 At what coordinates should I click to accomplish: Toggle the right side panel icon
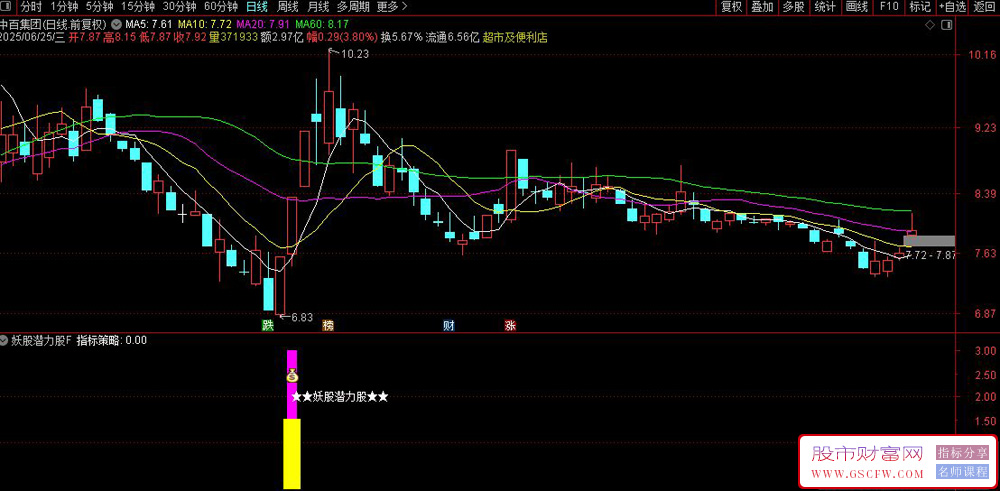coord(946,25)
